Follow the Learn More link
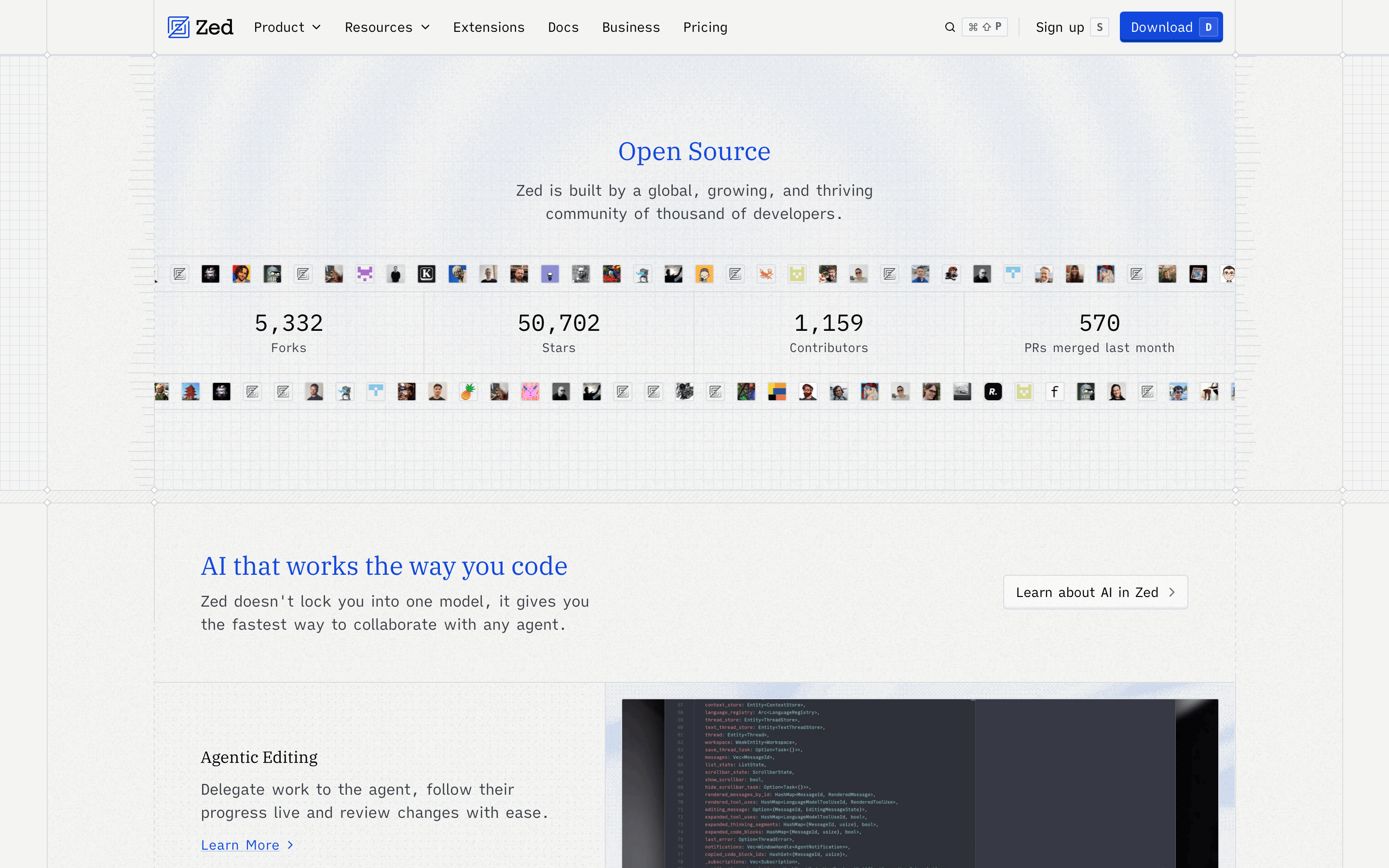This screenshot has height=868, width=1389. (x=247, y=845)
